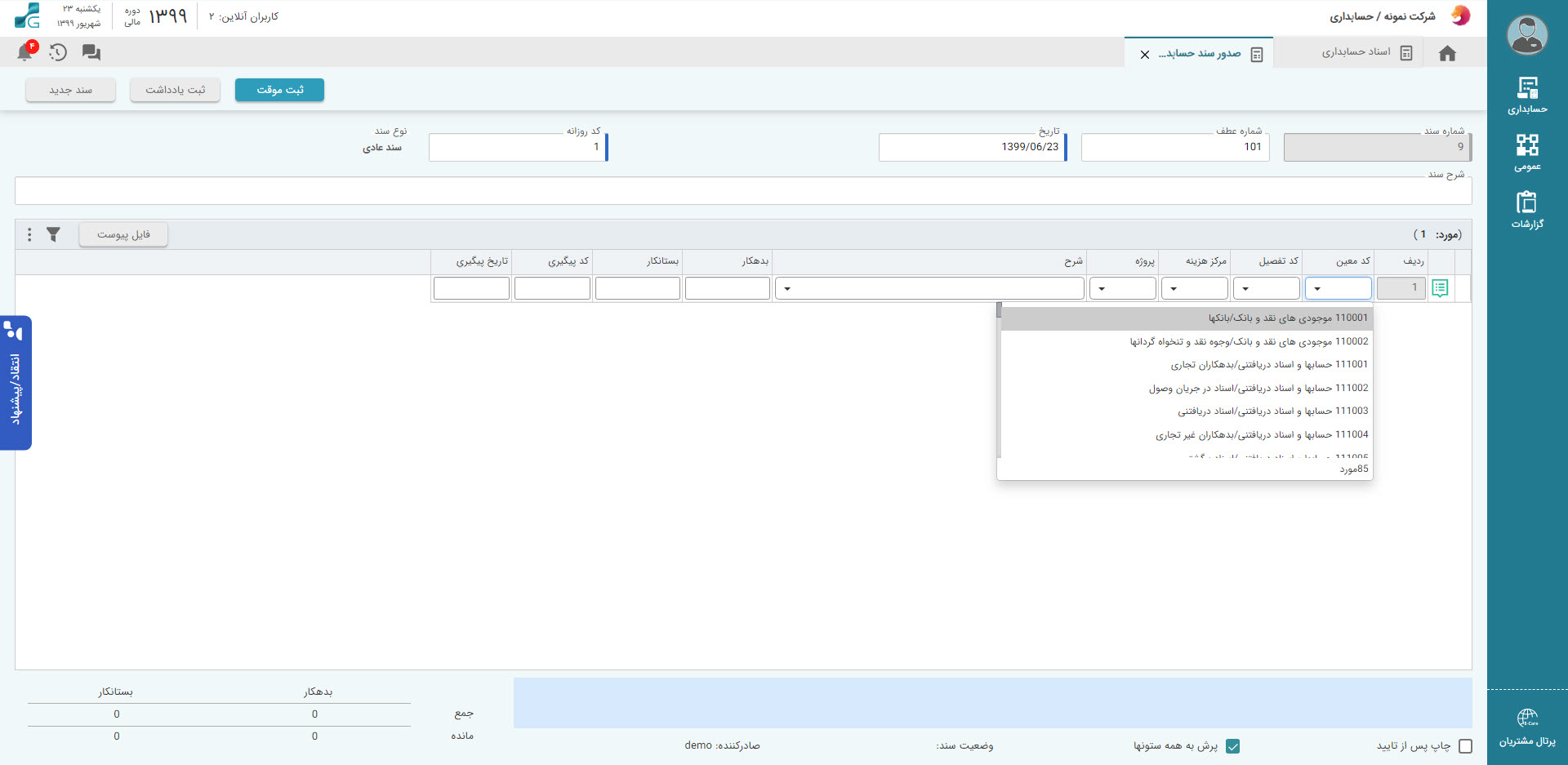Open the کد معین dropdown

[x=1338, y=288]
